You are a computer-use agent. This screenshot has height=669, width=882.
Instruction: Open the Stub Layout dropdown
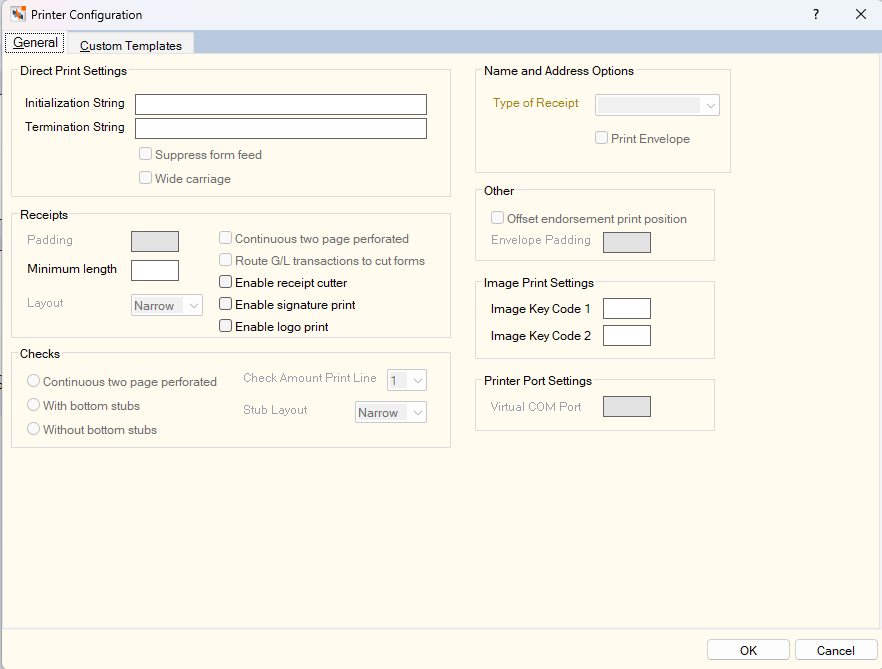coord(390,412)
